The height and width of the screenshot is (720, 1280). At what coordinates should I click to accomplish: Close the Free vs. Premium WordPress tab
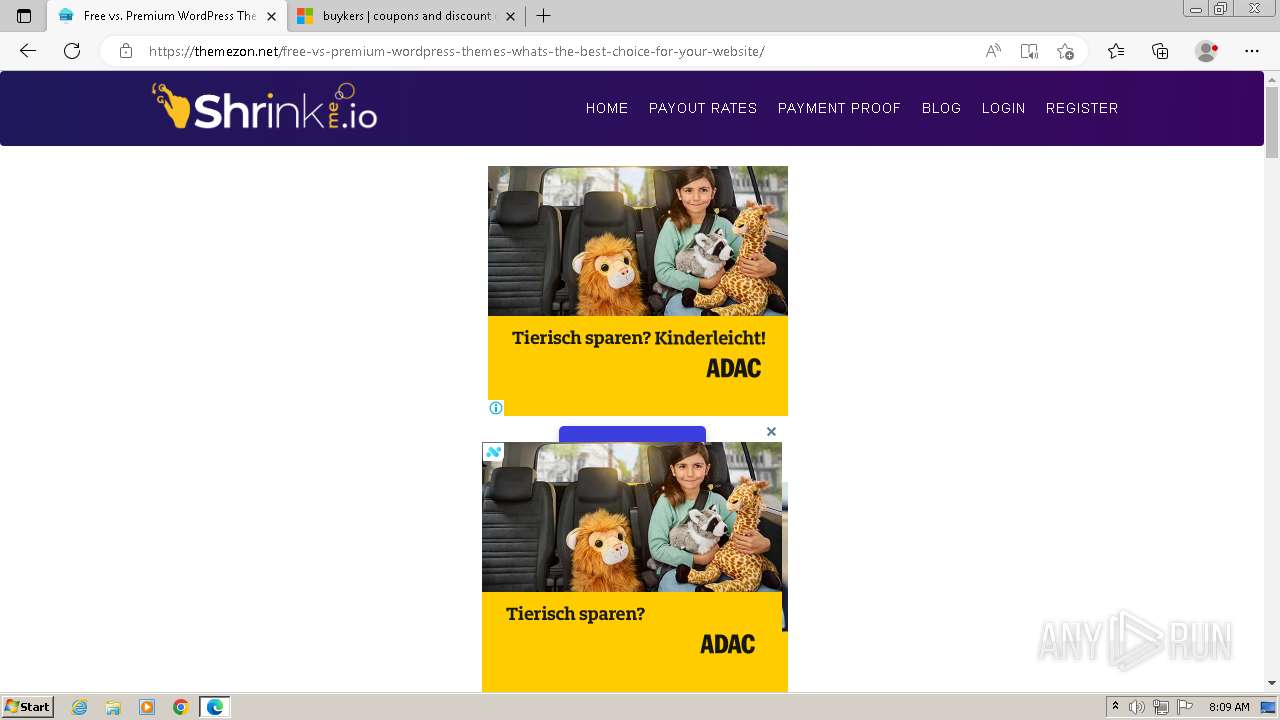[x=271, y=16]
